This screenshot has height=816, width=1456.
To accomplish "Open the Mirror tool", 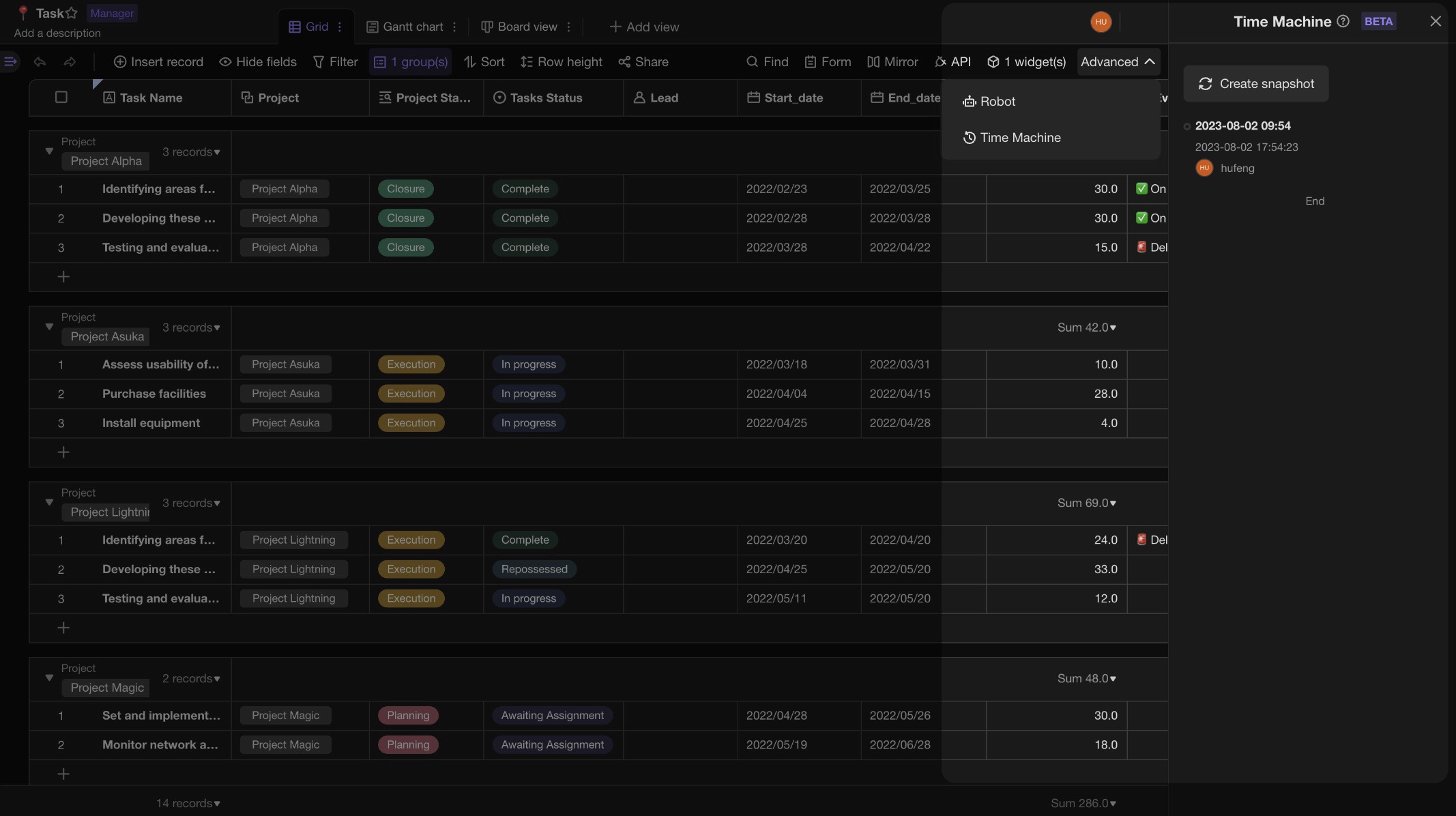I will [892, 62].
